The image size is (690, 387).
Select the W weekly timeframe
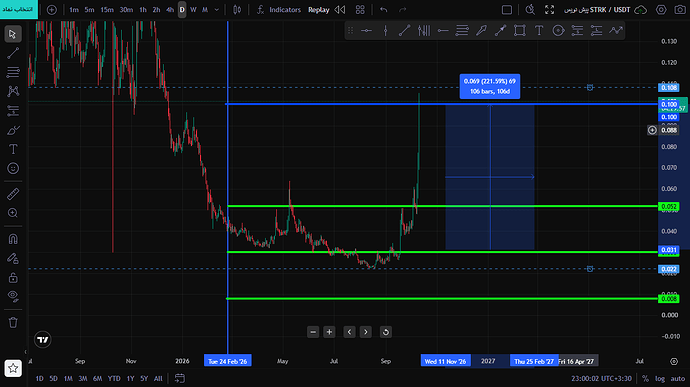click(193, 10)
